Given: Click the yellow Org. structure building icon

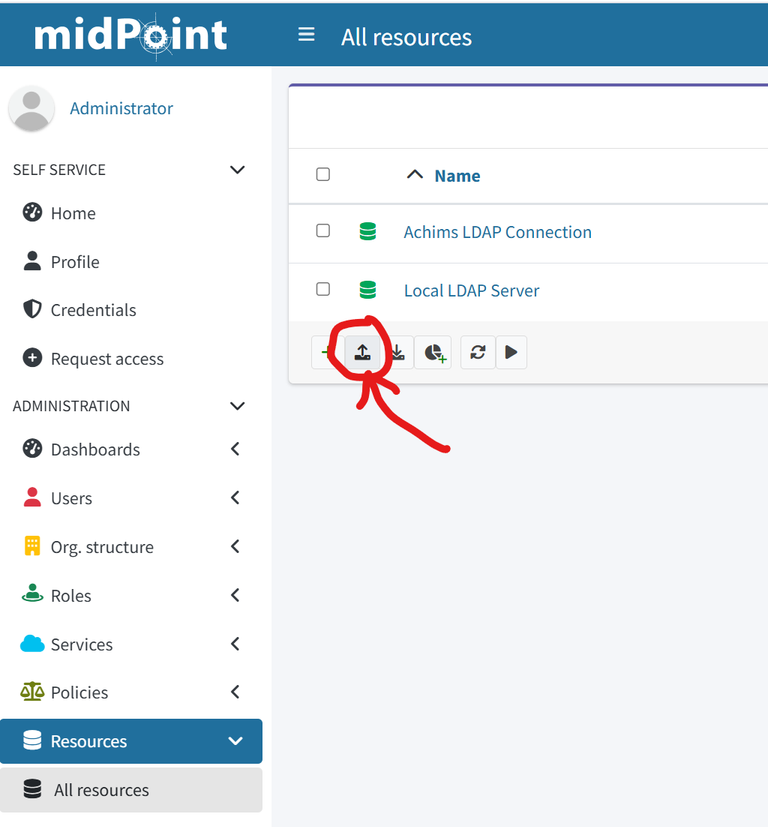Looking at the screenshot, I should (32, 546).
